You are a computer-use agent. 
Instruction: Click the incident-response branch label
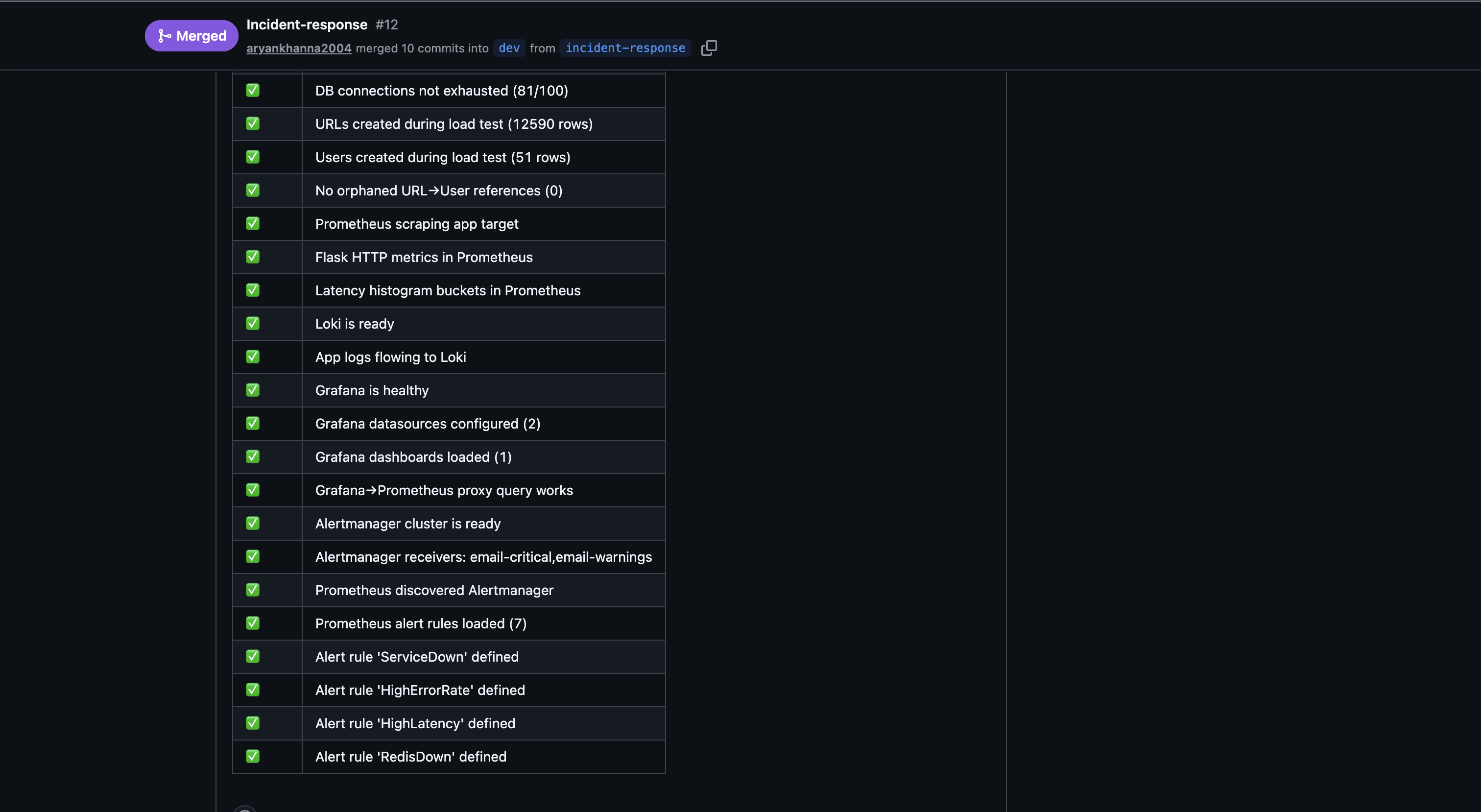tap(624, 48)
